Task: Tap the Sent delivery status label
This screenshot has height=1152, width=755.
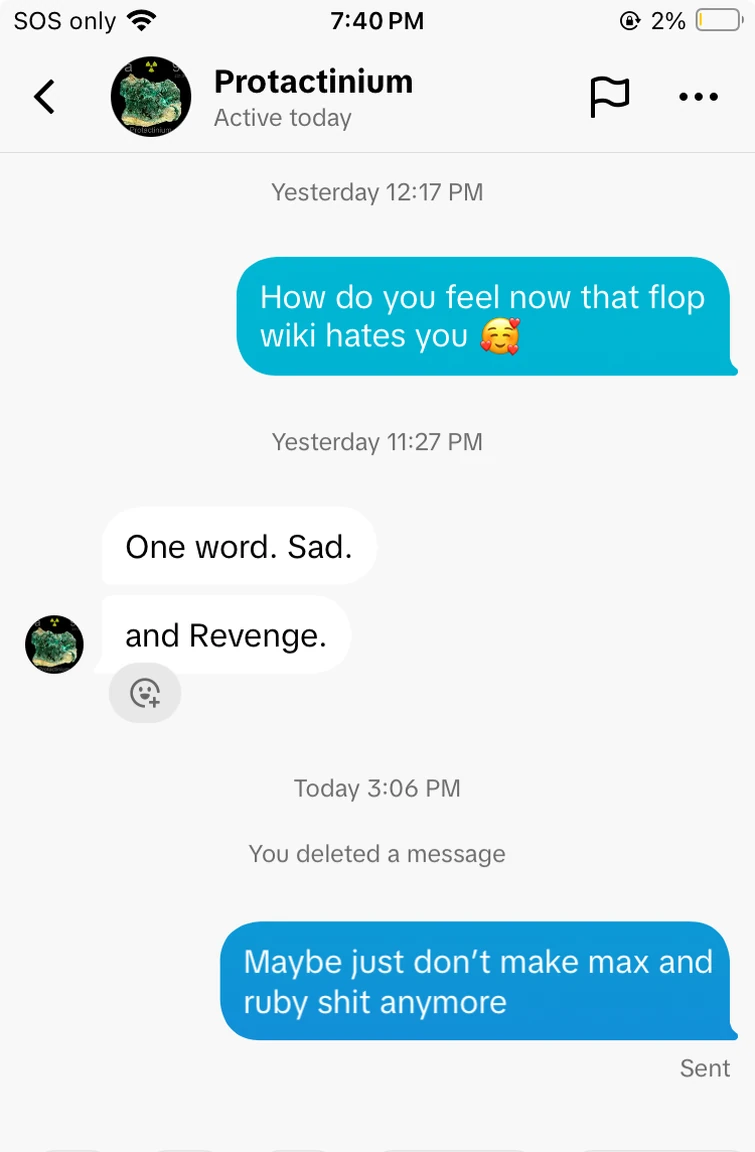Action: (704, 1068)
